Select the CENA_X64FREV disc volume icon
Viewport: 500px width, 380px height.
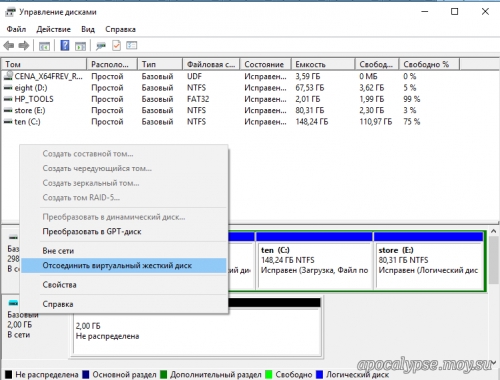point(8,76)
